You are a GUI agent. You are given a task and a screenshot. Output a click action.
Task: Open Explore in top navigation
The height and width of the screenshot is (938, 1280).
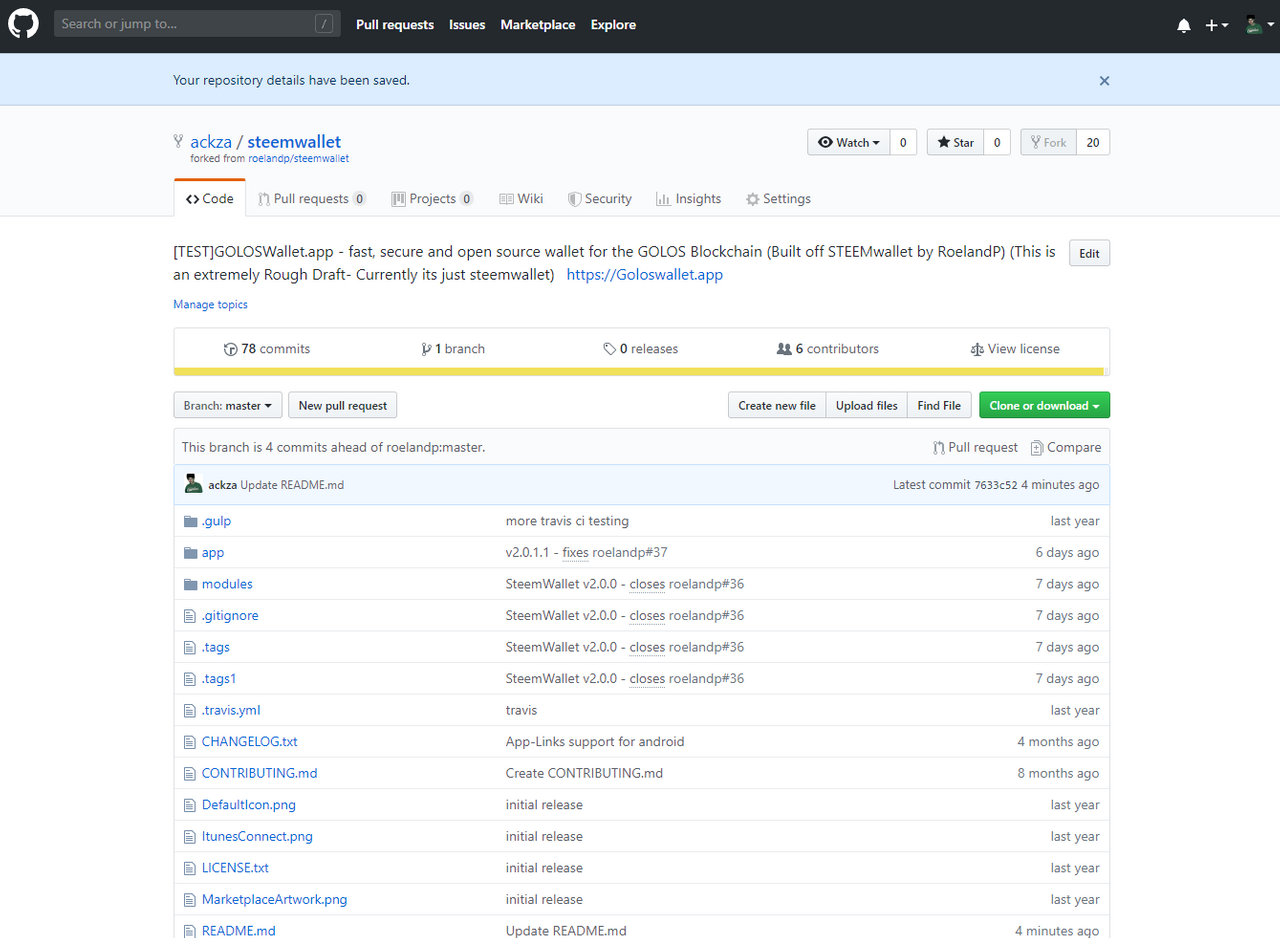pyautogui.click(x=613, y=24)
